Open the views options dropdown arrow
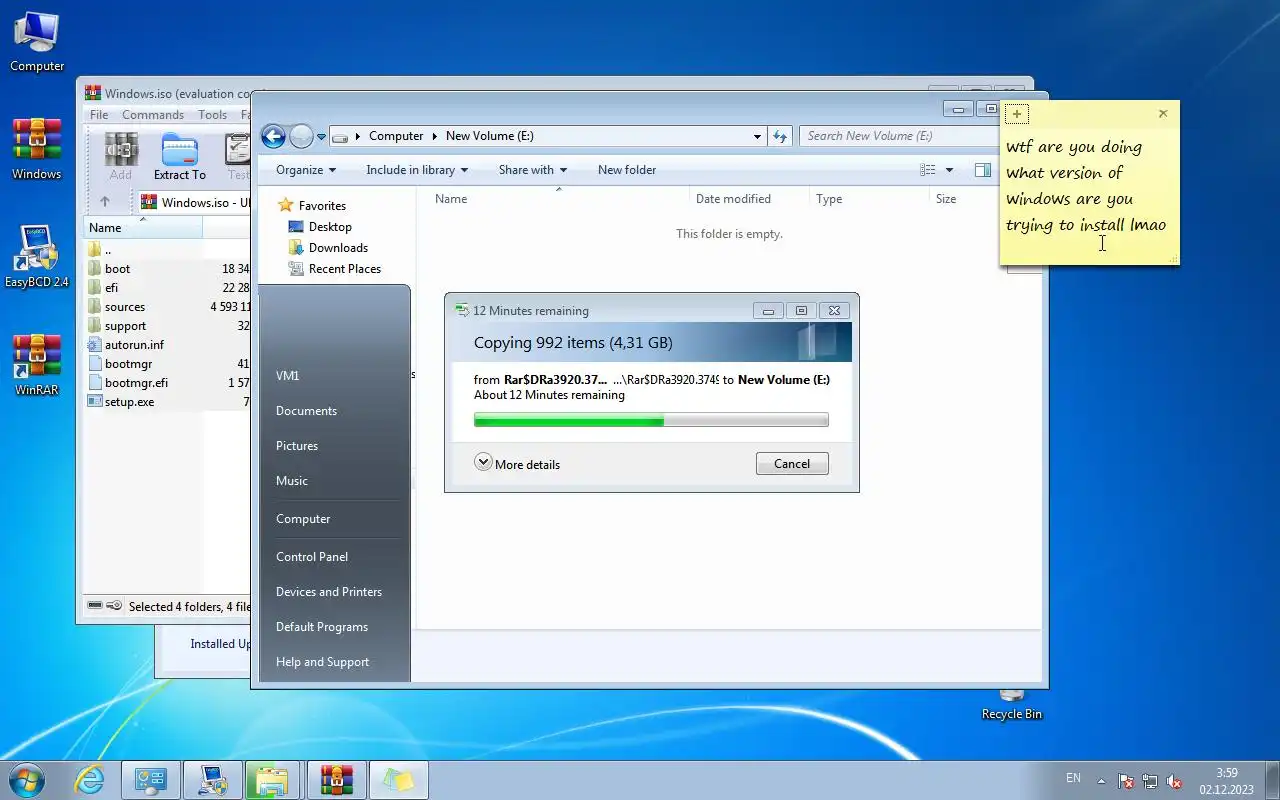1280x800 pixels. point(949,170)
